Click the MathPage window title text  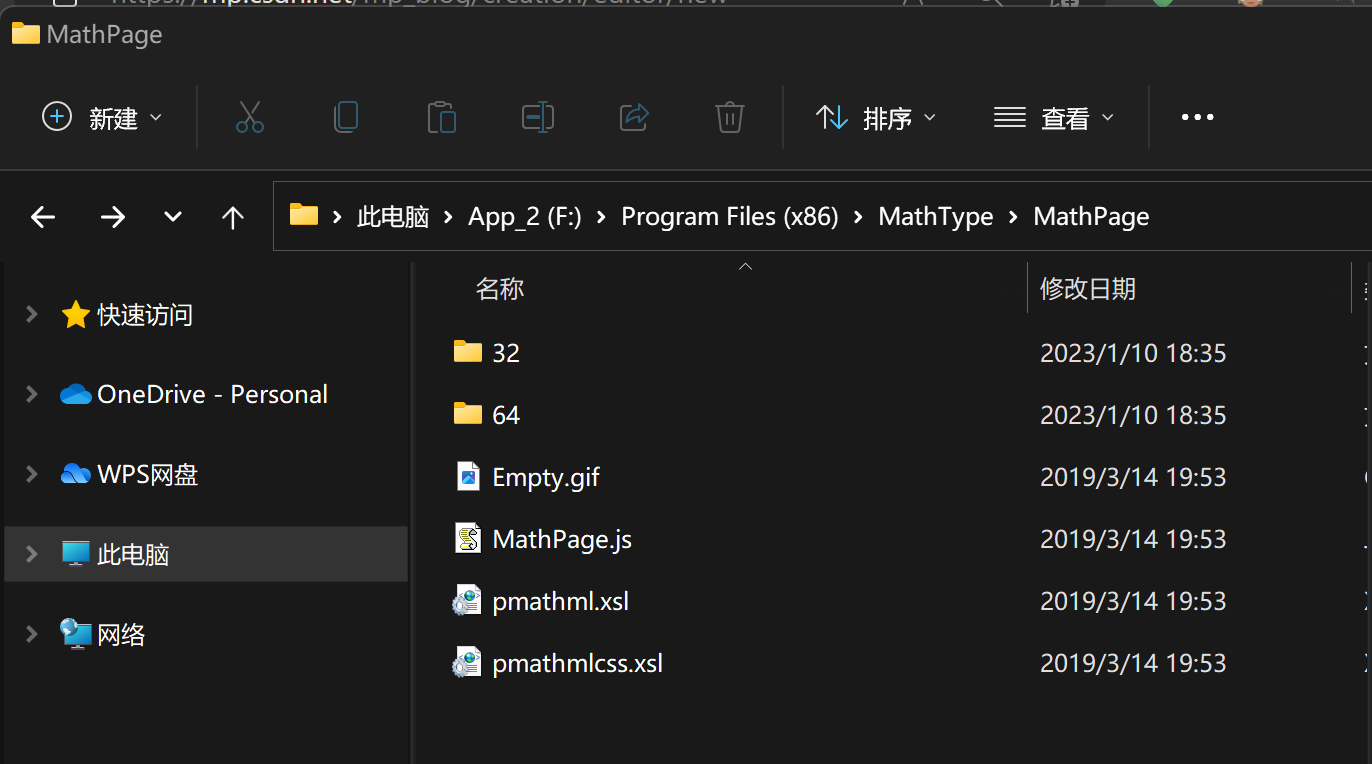click(104, 34)
